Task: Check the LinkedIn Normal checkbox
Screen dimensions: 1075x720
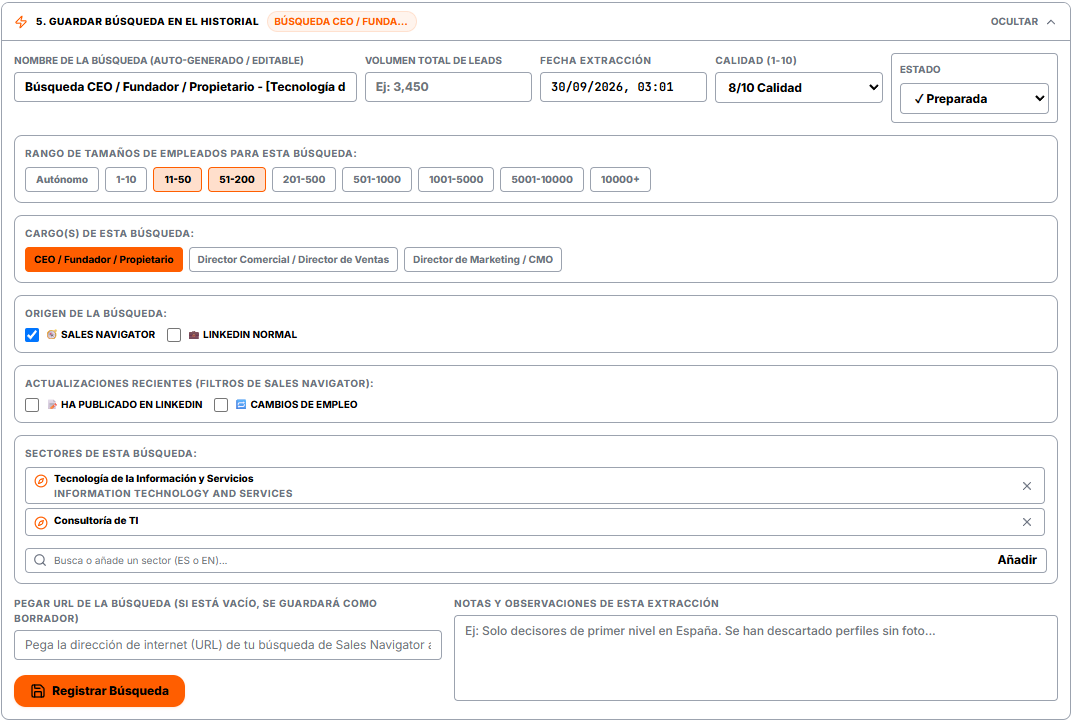Action: [x=174, y=335]
